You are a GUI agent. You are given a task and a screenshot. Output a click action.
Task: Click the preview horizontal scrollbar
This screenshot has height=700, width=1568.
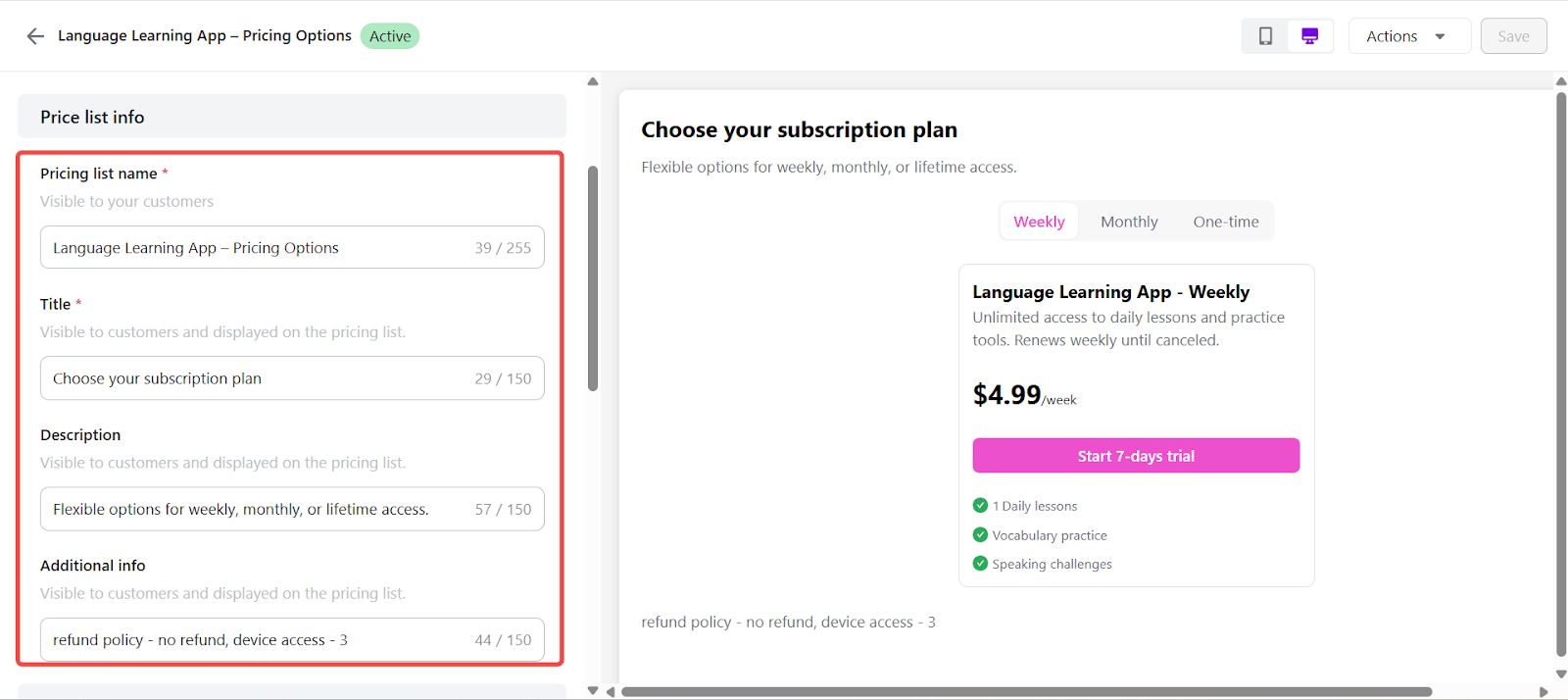(1026, 692)
